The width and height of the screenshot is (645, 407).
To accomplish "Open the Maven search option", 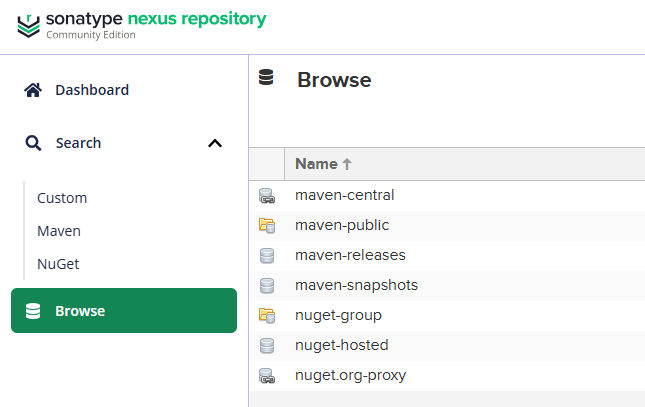I will (59, 231).
